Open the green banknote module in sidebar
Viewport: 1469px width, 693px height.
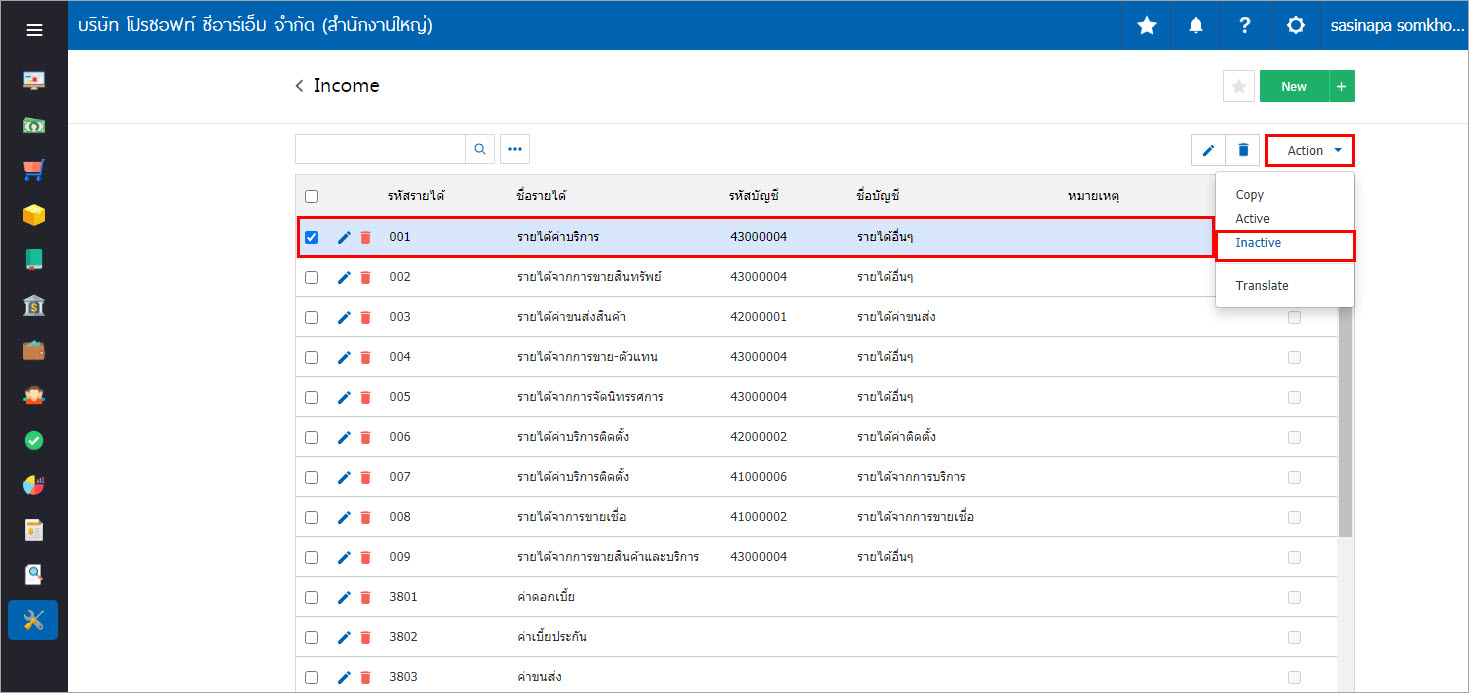pyautogui.click(x=34, y=125)
